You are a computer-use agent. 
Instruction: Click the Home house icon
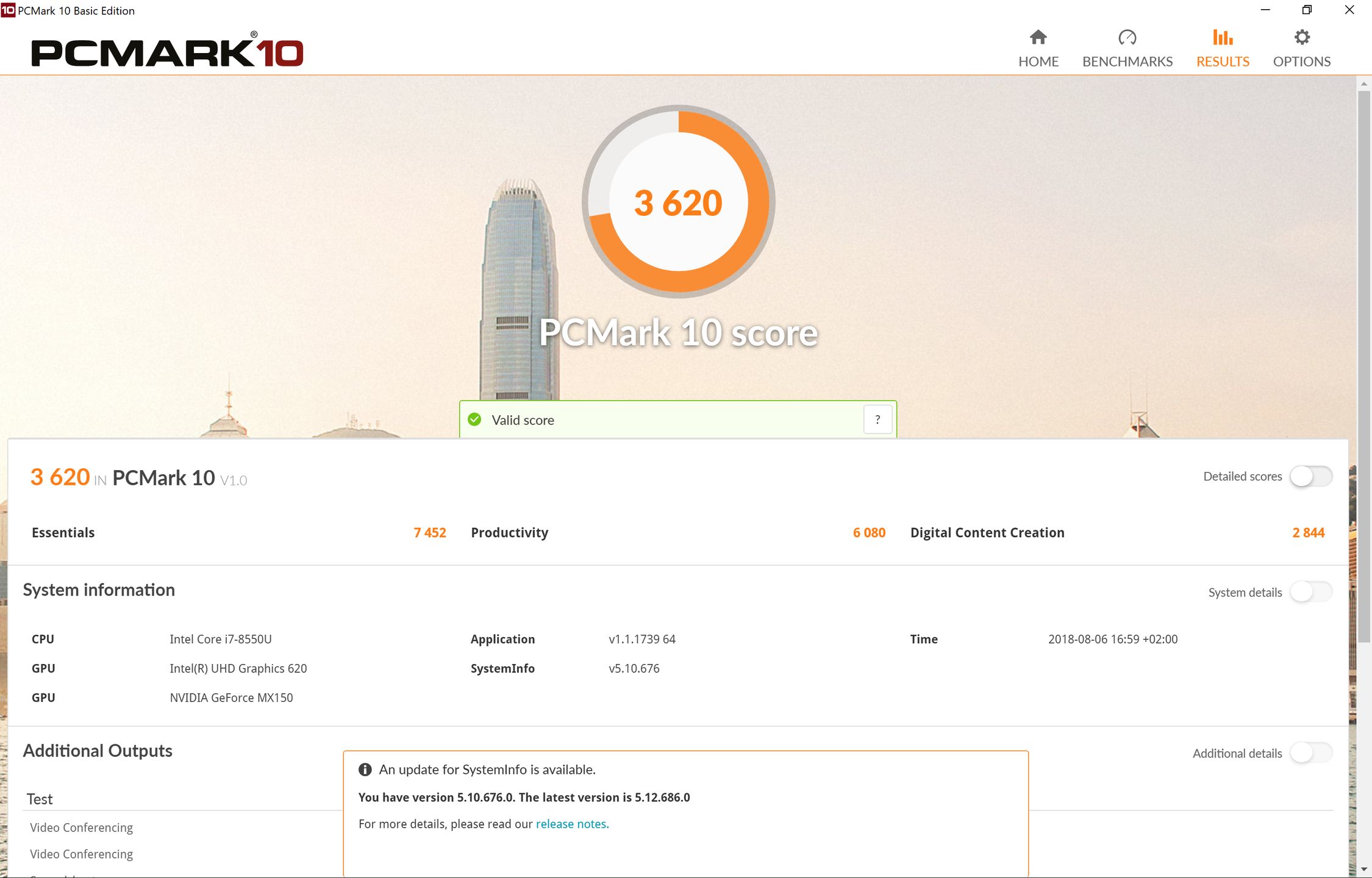1038,38
